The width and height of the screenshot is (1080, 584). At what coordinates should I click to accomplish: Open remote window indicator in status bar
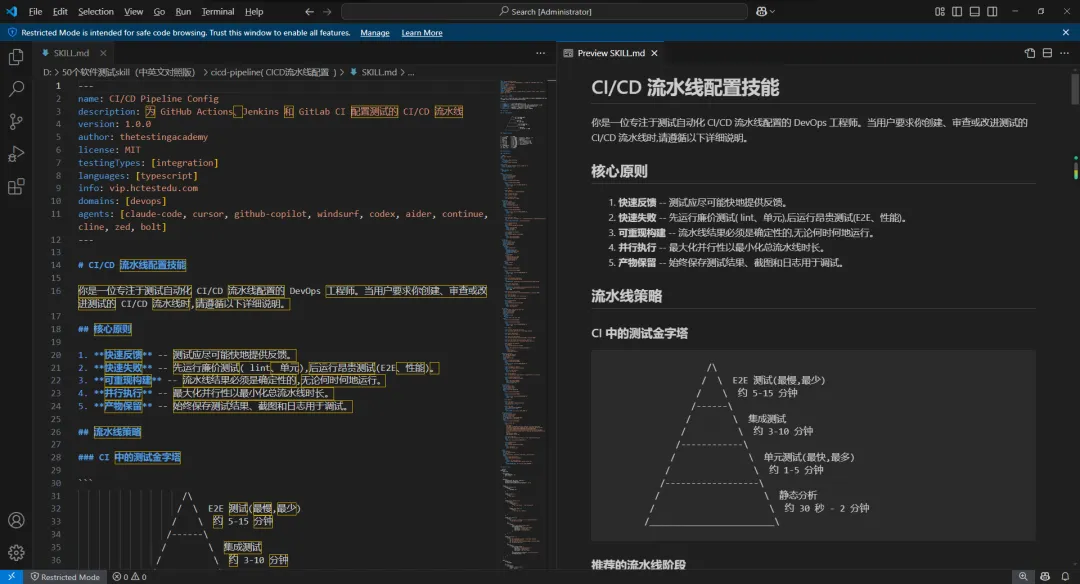click(11, 576)
